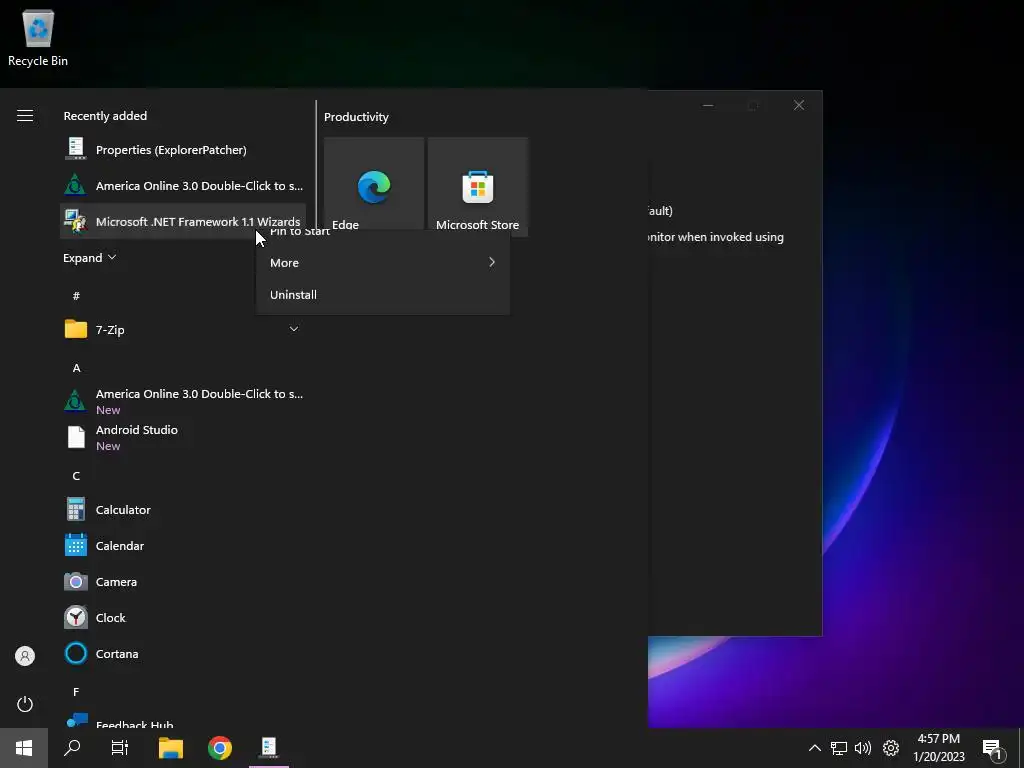Screen dimensions: 1024x768
Task: Click the Recently added heading
Action: point(105,116)
